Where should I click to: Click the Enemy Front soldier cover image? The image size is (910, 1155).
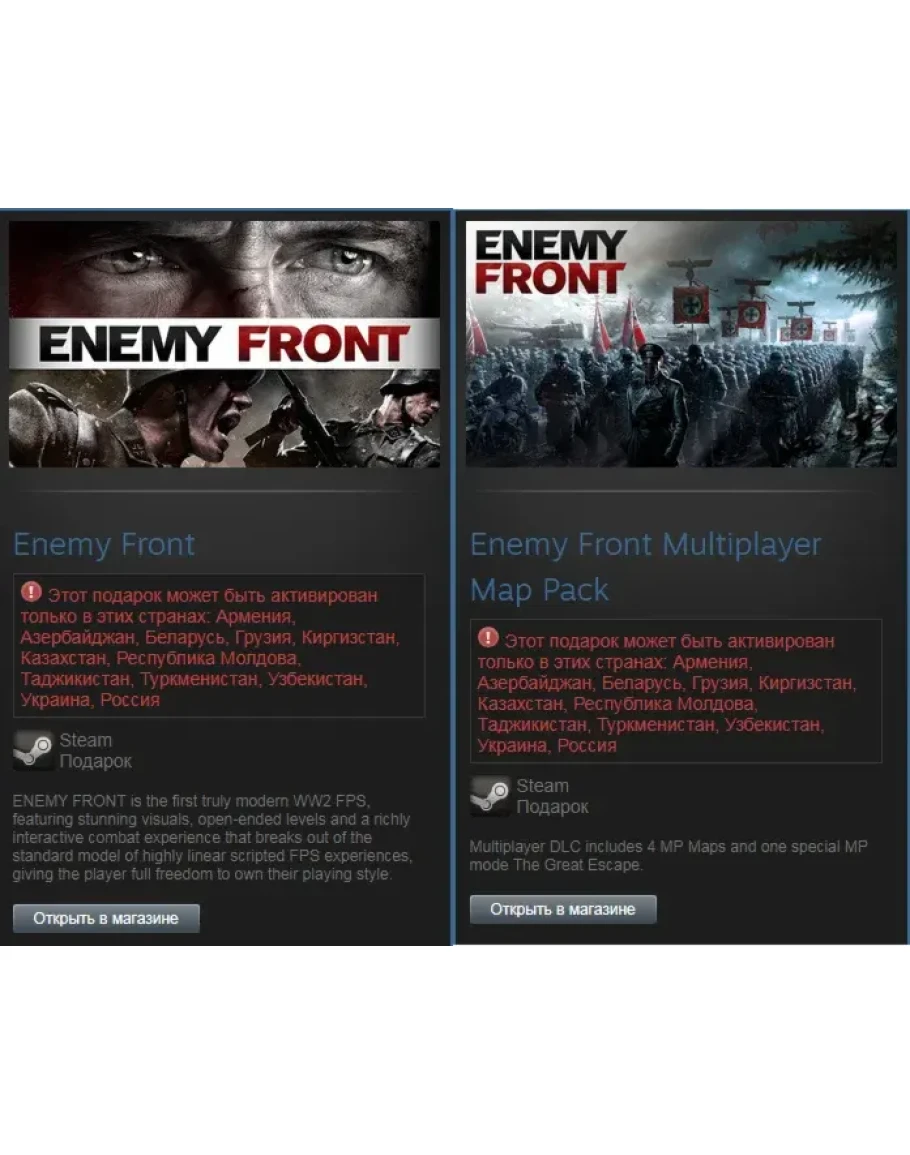(224, 344)
